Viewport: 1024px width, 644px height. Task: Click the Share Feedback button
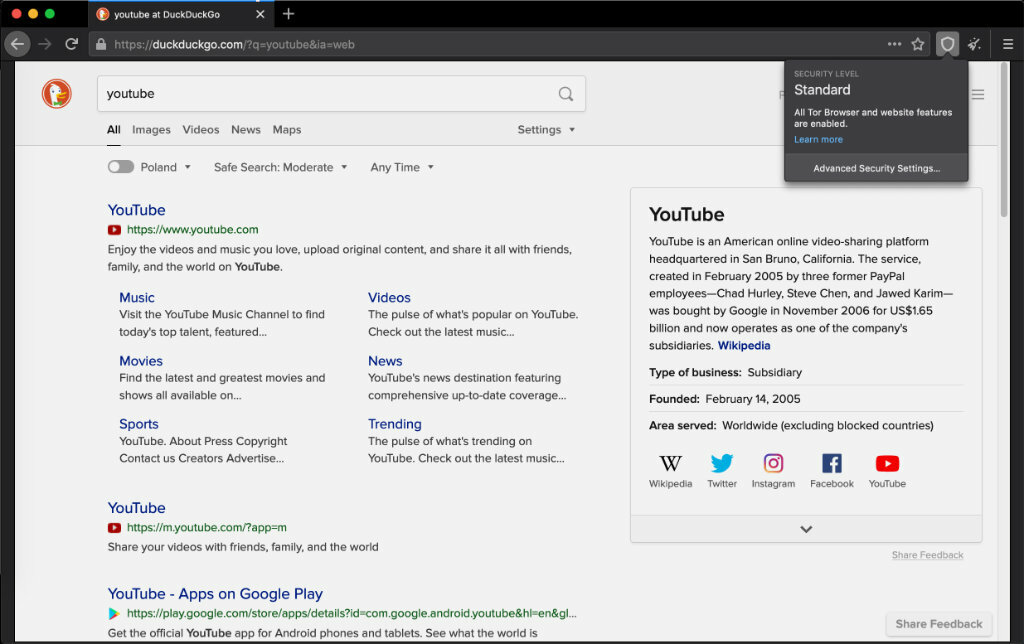938,624
